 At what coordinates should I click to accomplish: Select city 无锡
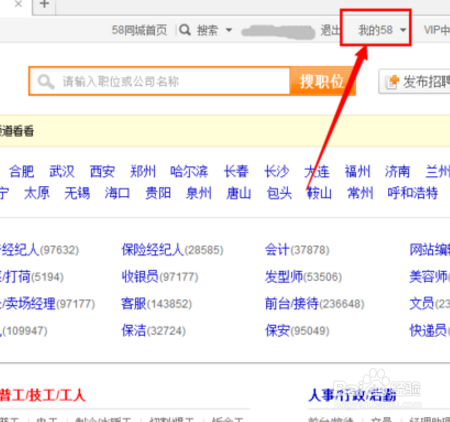point(77,193)
